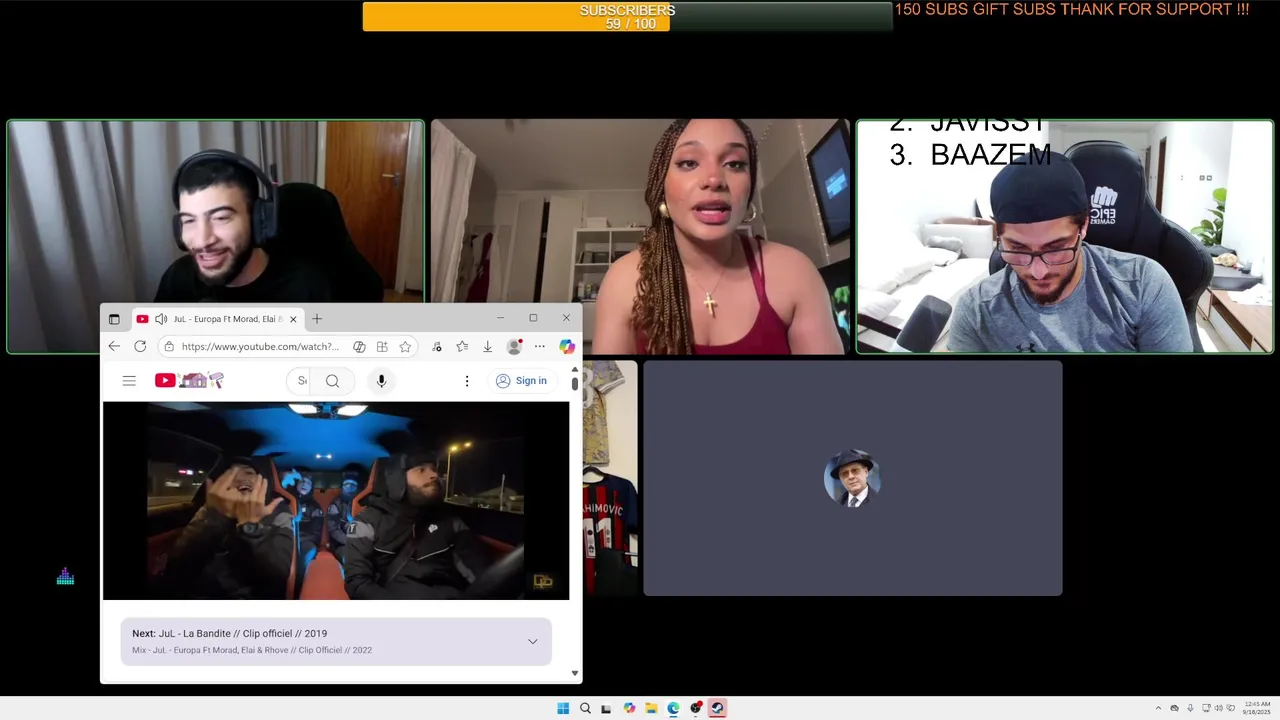The image size is (1280, 720).
Task: Click the cloud icon in system tray
Action: tap(1174, 708)
